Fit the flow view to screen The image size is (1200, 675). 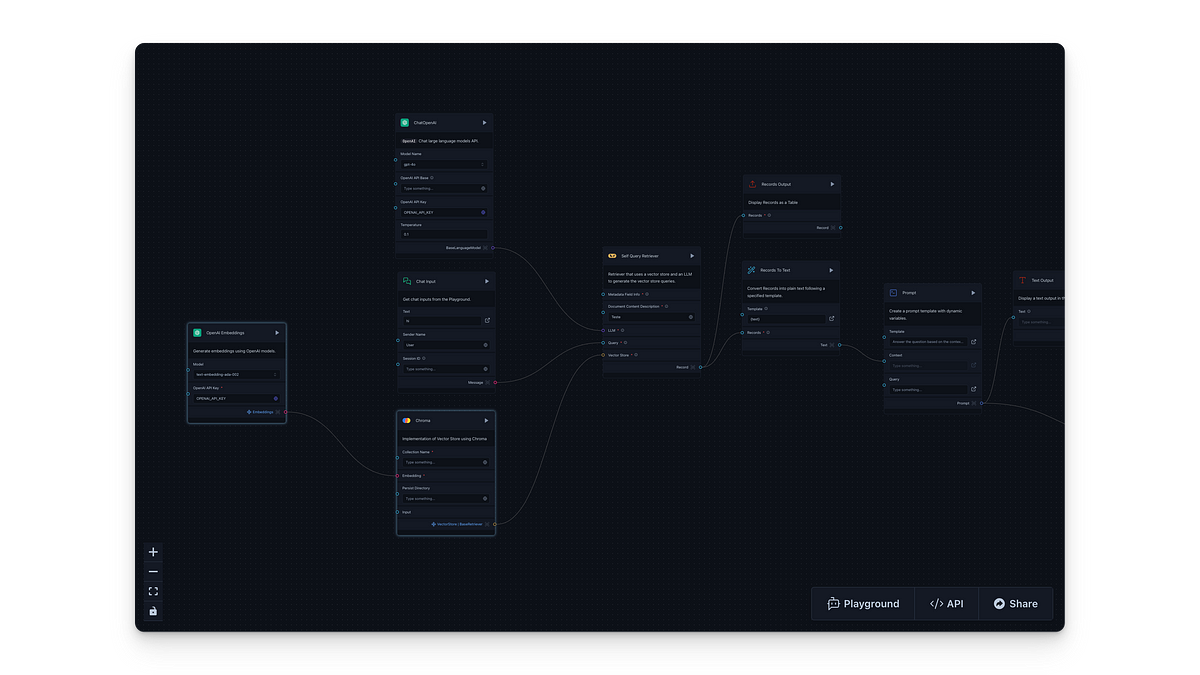pos(153,591)
